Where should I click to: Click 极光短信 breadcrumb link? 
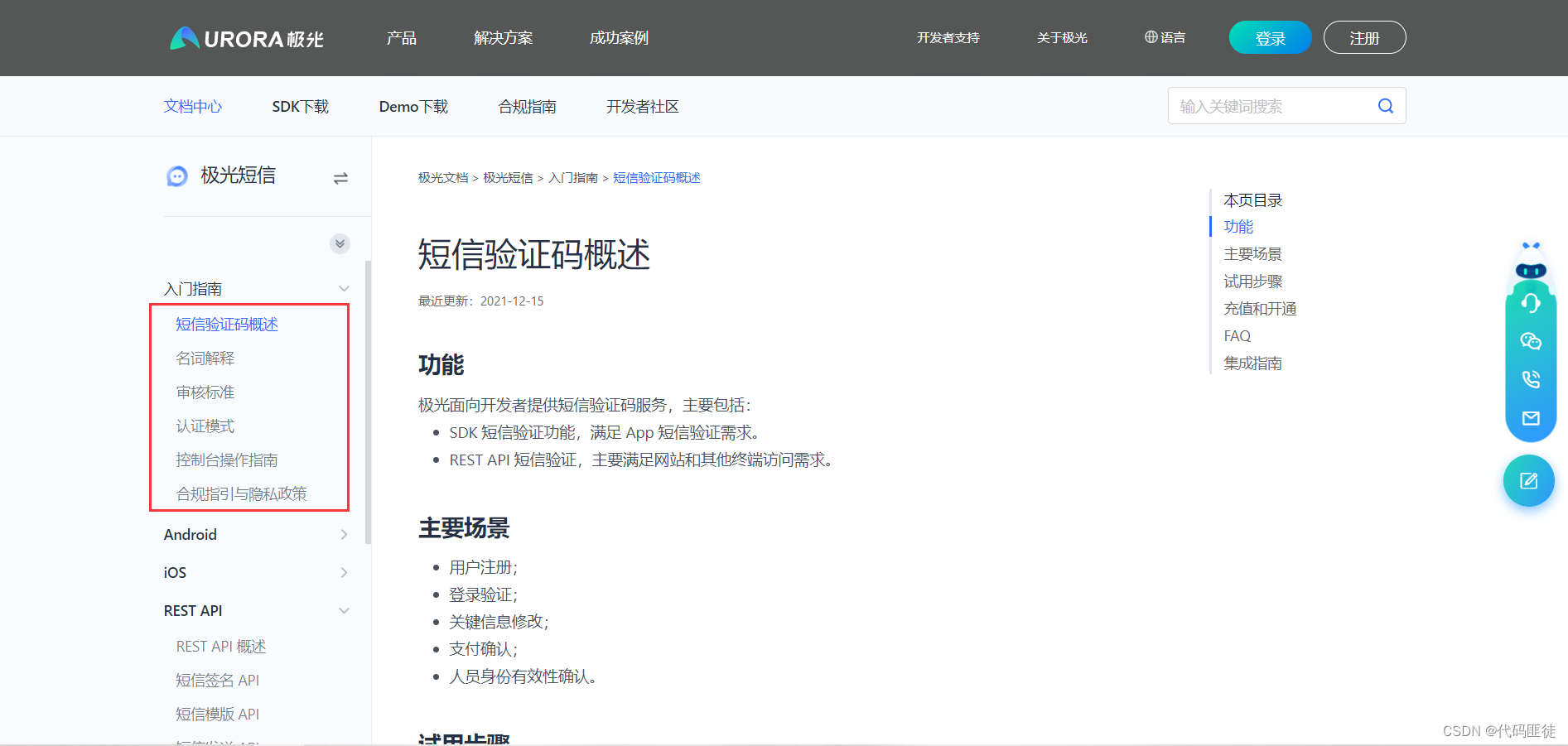508,178
